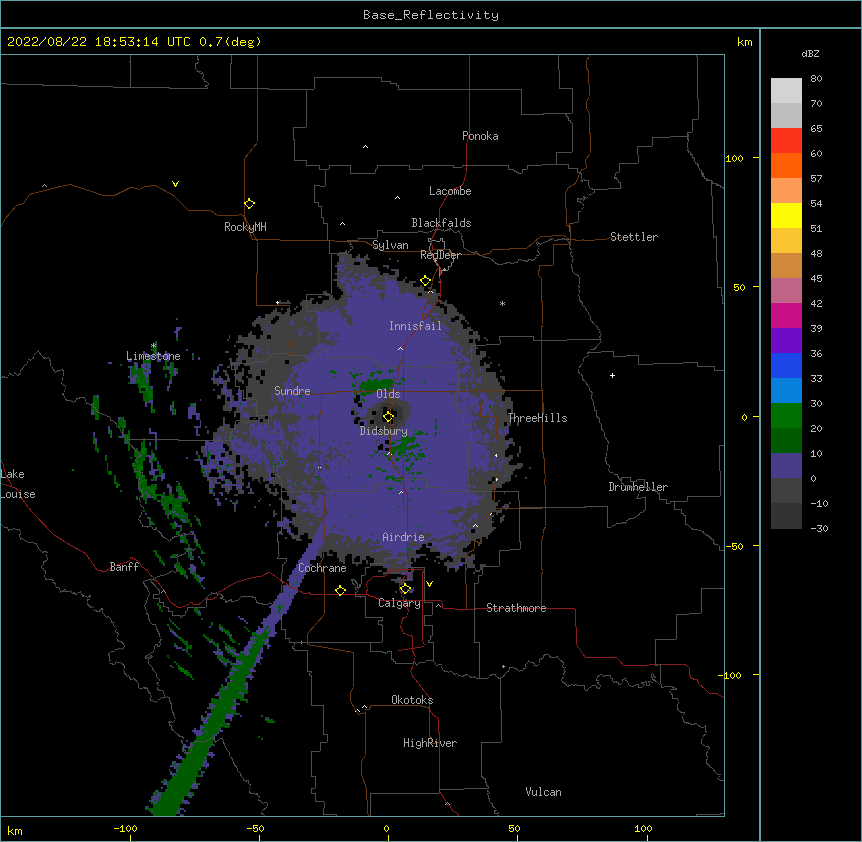This screenshot has width=862, height=842.
Task: Click the Sylvan label
Action: (390, 245)
